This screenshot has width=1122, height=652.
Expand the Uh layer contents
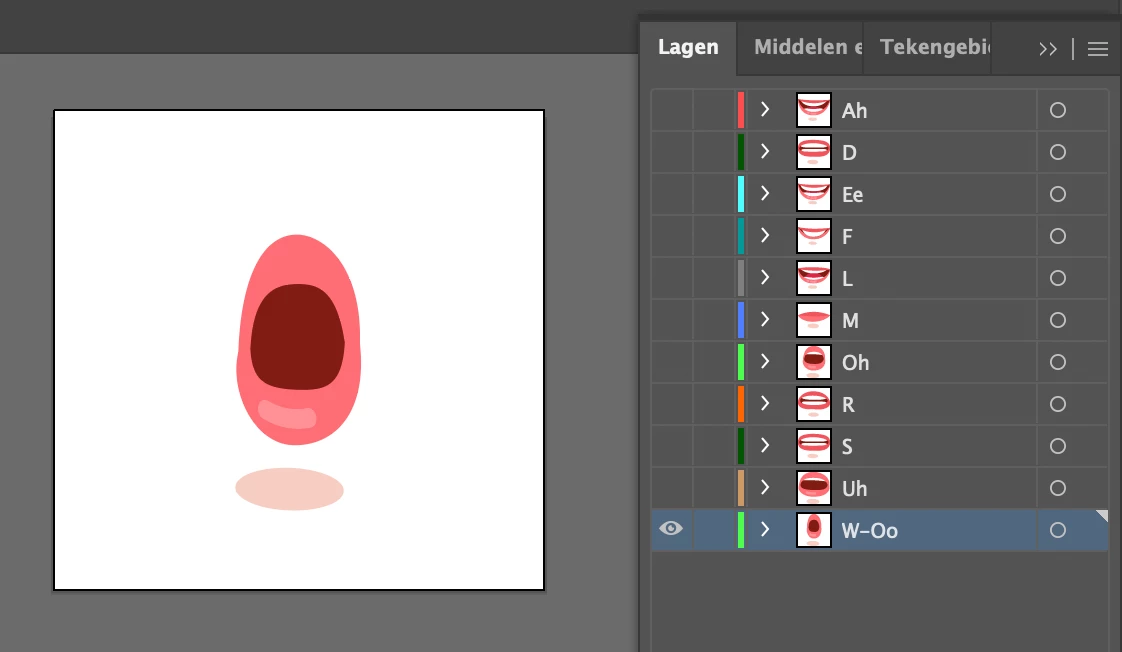point(765,487)
